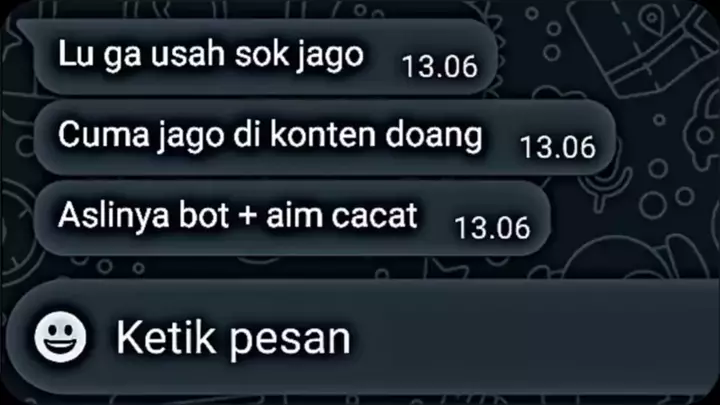Click the word "bot" in the third message
The image size is (720, 405).
(x=203, y=215)
